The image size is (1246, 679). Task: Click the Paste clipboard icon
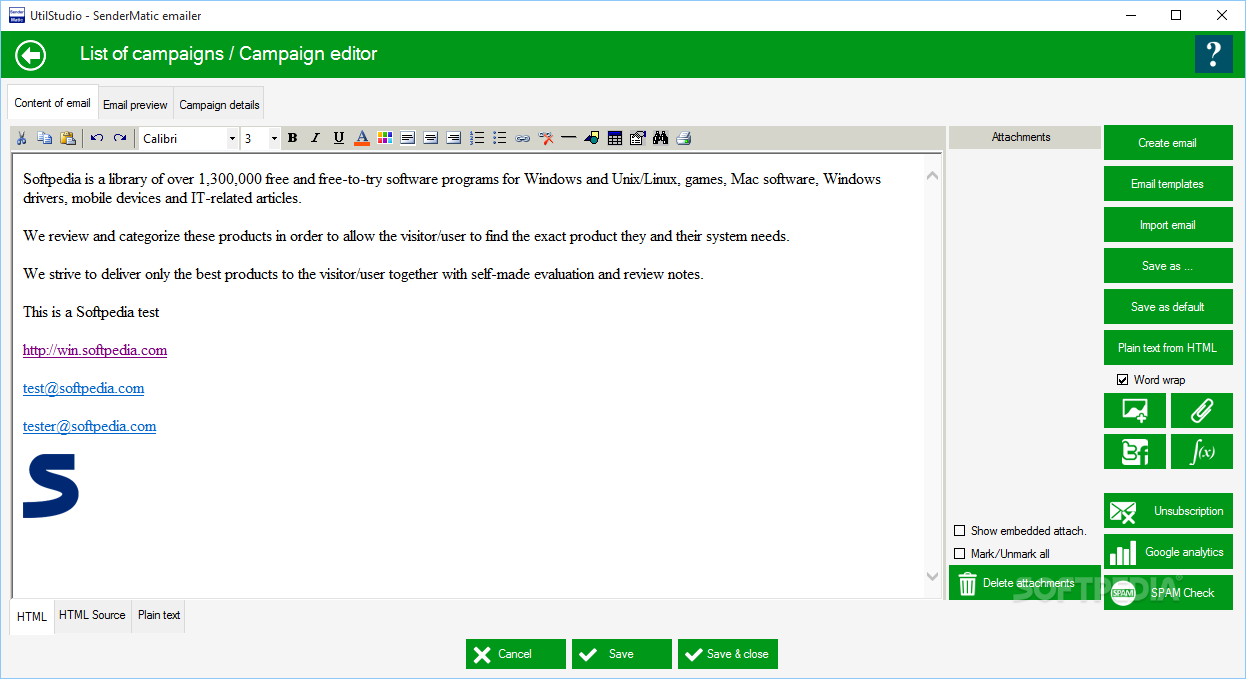68,138
